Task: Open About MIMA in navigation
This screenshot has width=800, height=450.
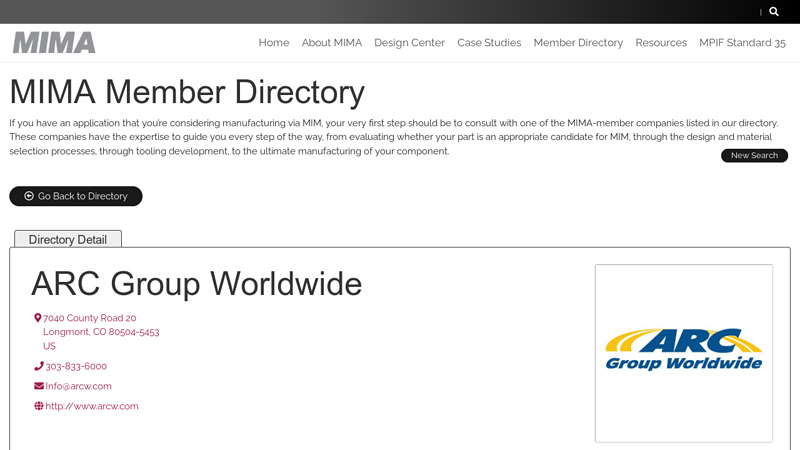Action: coord(332,43)
